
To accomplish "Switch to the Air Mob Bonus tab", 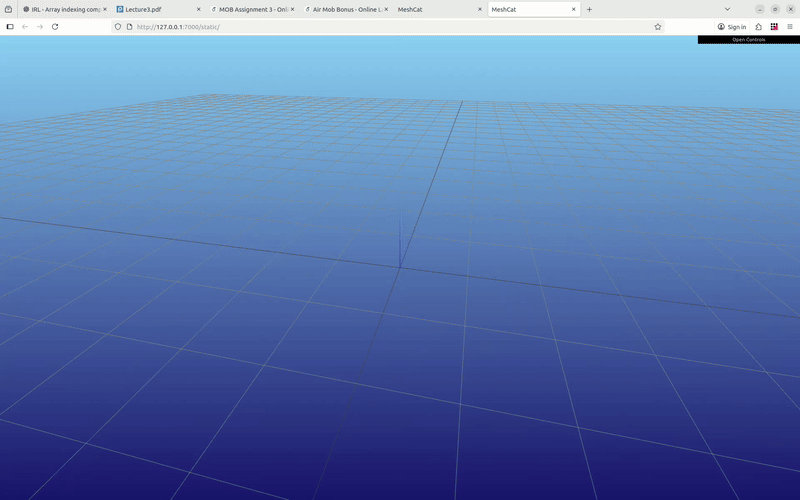I will point(346,9).
